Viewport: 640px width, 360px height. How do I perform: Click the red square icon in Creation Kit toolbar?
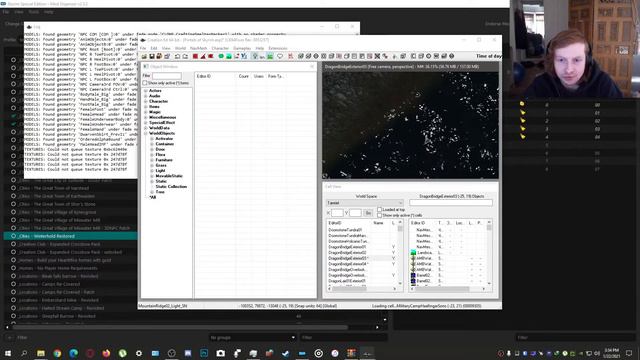click(195, 56)
